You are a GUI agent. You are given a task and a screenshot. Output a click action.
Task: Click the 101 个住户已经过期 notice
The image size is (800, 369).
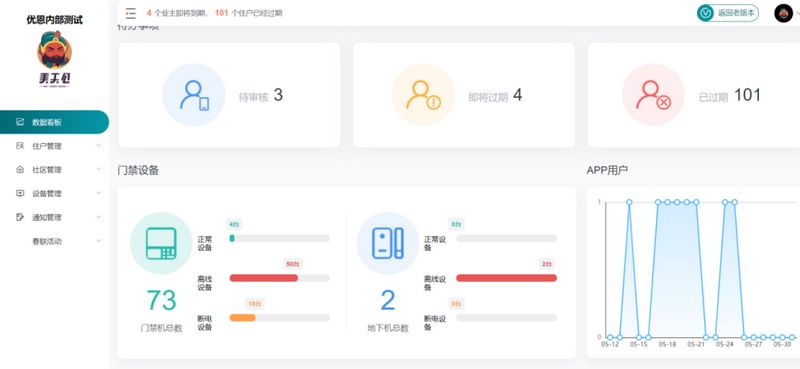(248, 13)
